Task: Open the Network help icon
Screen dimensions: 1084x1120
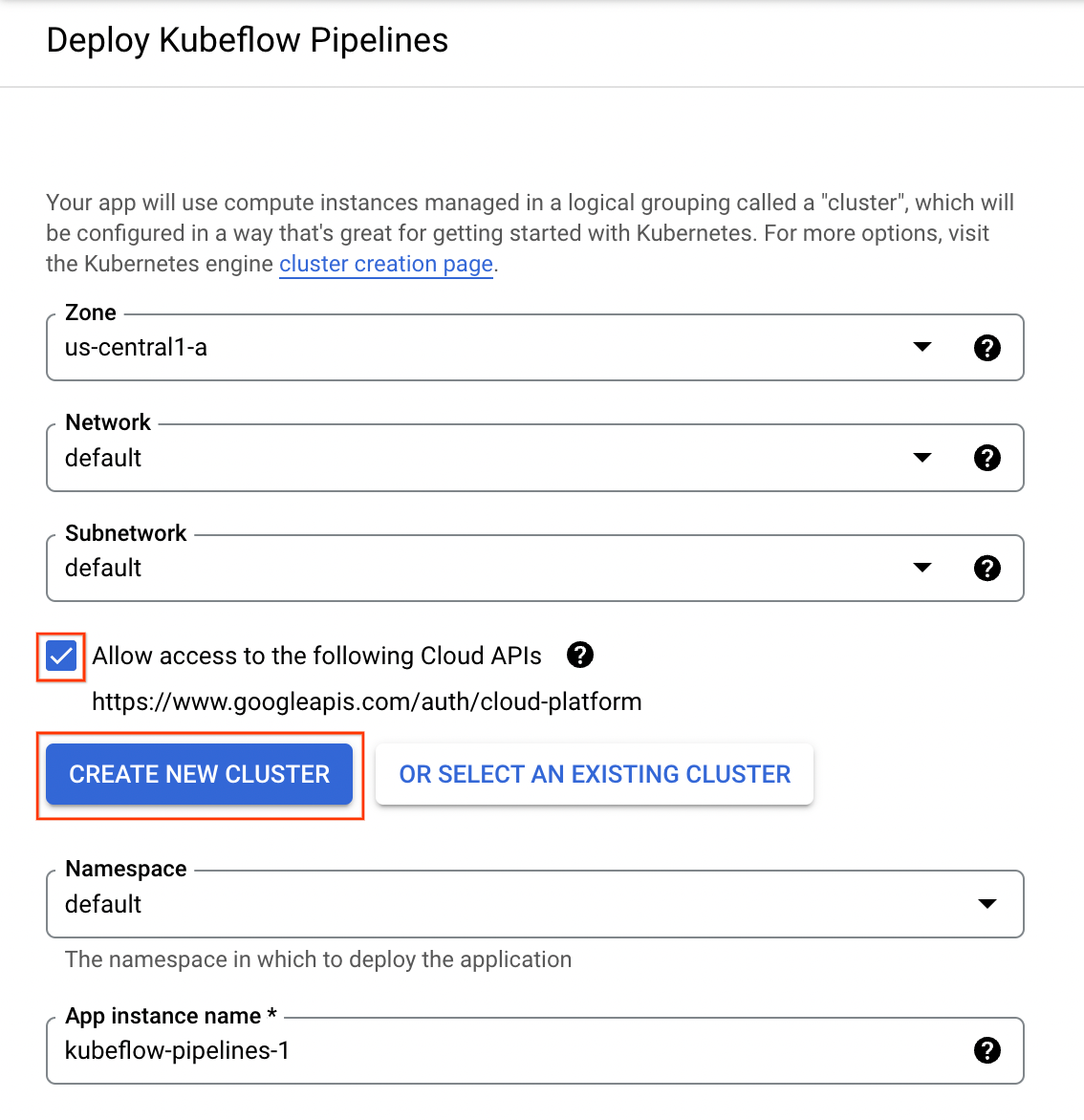Action: 987,458
